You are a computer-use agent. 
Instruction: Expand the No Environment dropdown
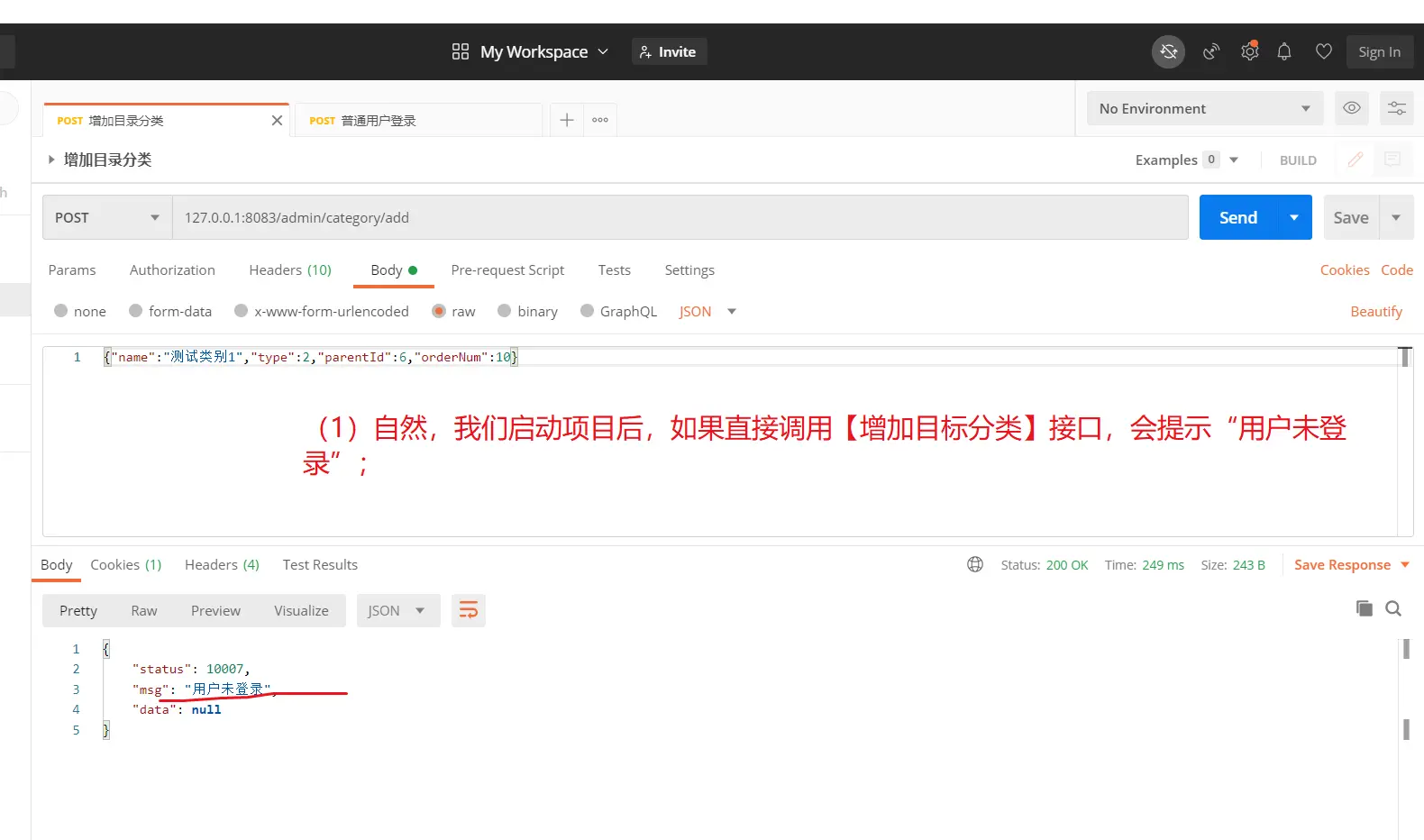1204,109
